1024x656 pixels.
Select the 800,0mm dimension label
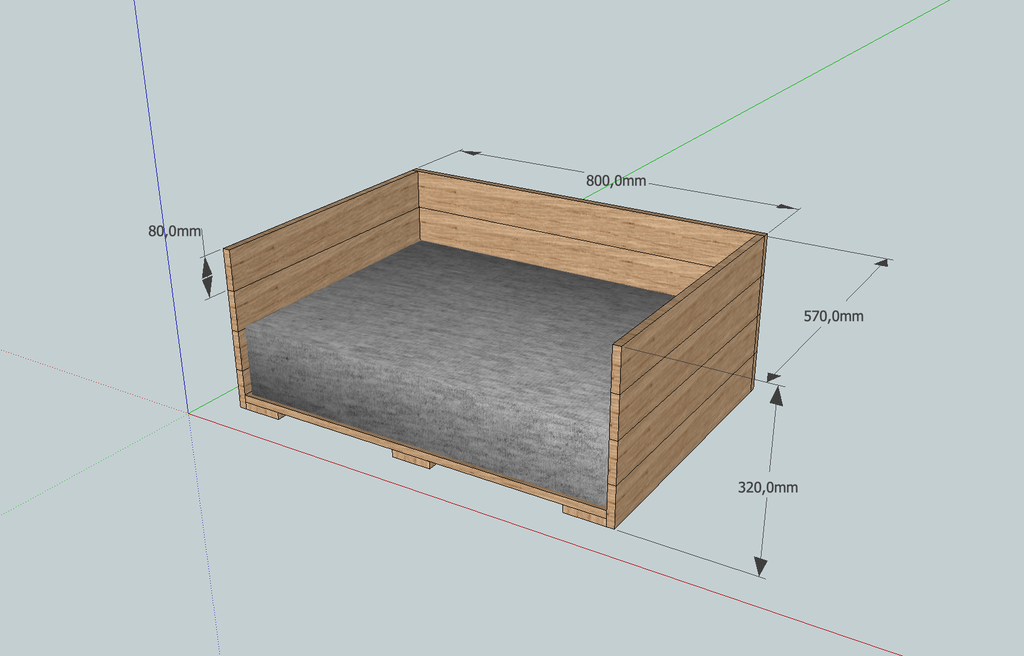pos(616,180)
